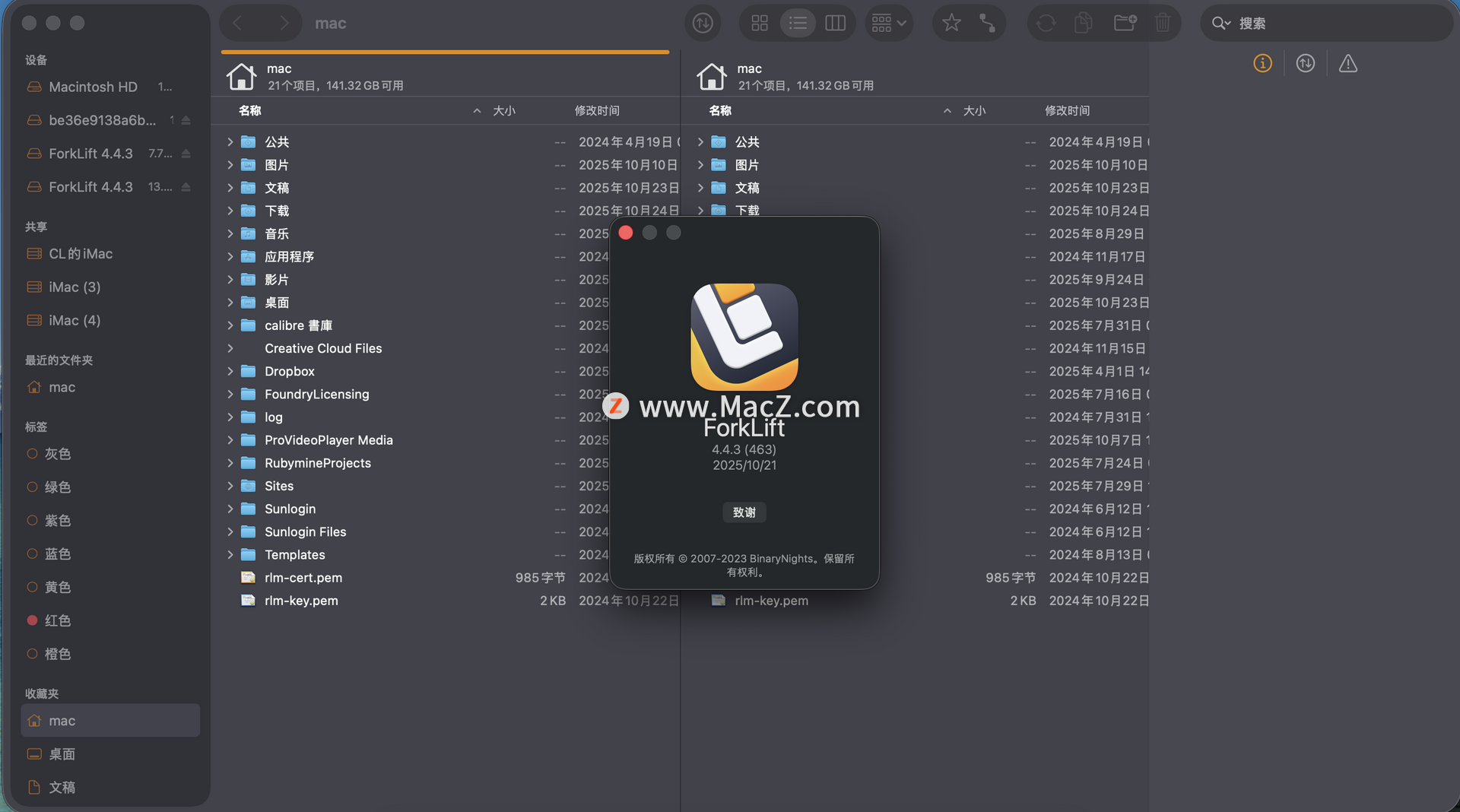Image resolution: width=1460 pixels, height=812 pixels.
Task: Click the favorites star toolbar icon
Action: 951,23
